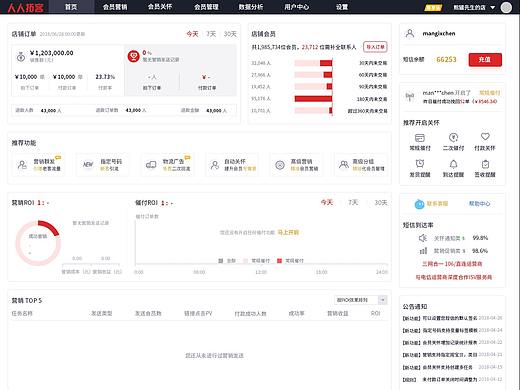Viewport: 520px width, 390px height.
Task: Open the 物流广告 truck icon
Action: tap(151, 165)
